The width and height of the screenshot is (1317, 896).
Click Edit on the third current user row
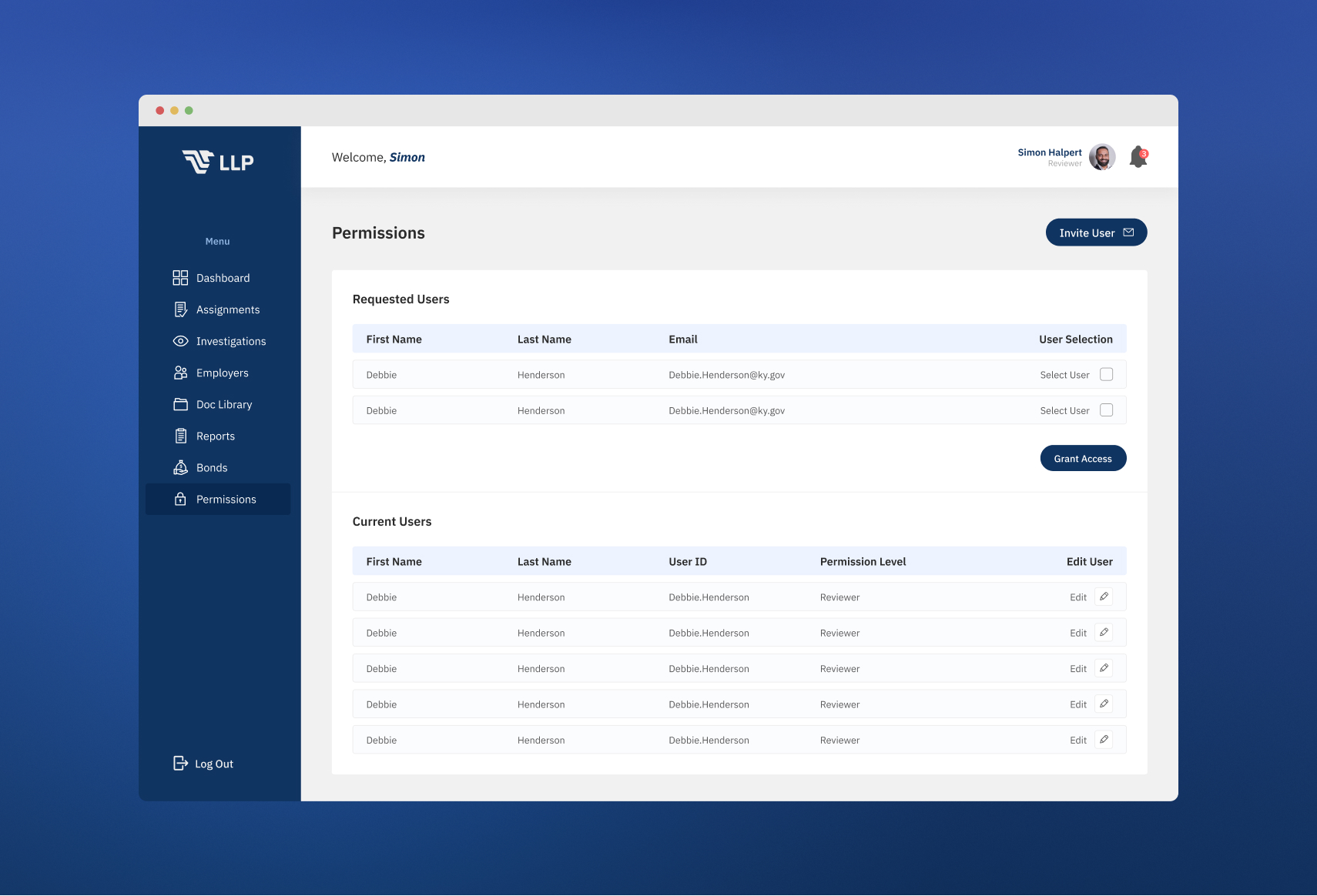click(1077, 668)
